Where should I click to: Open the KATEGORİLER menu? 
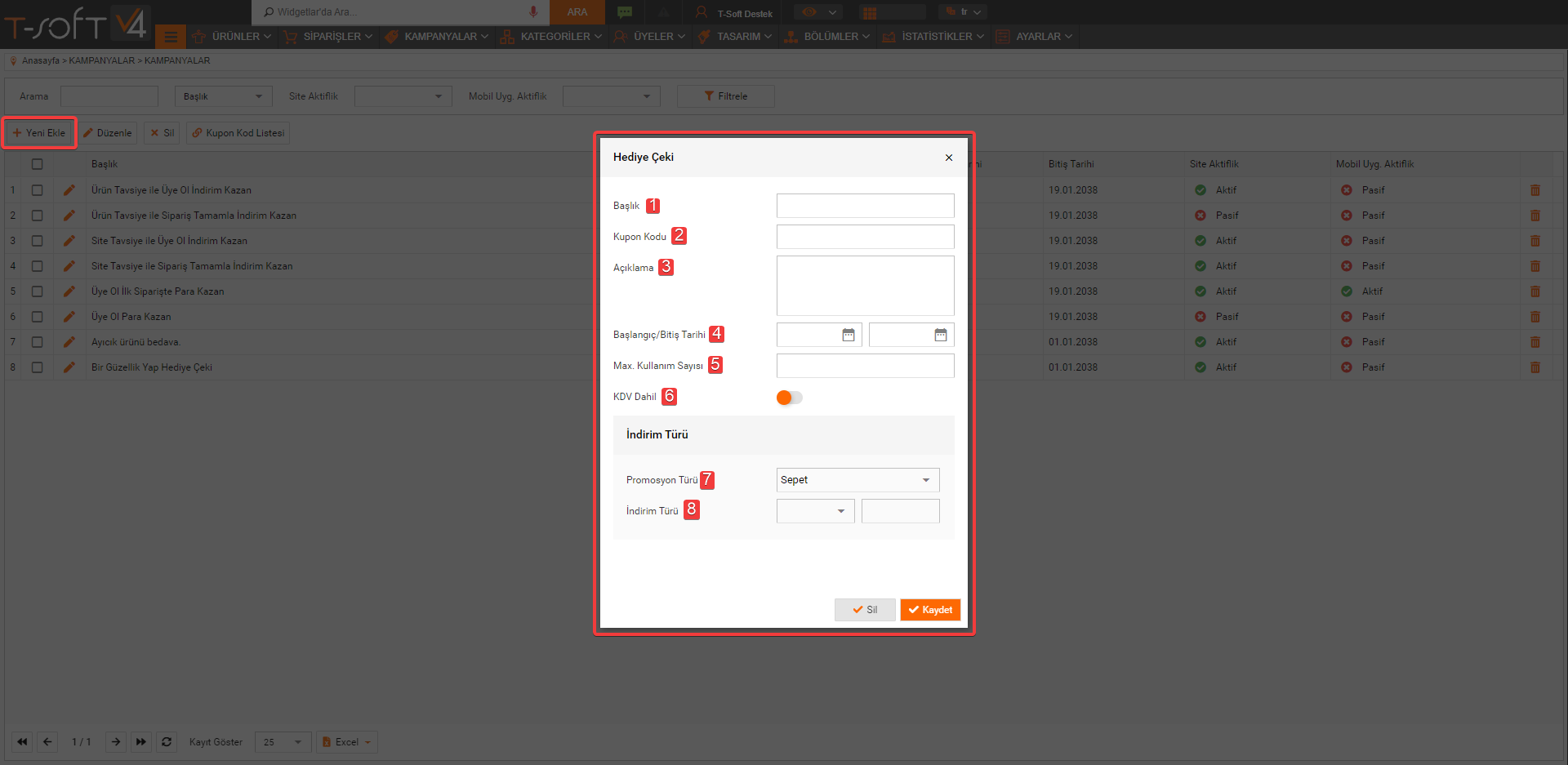(x=551, y=37)
